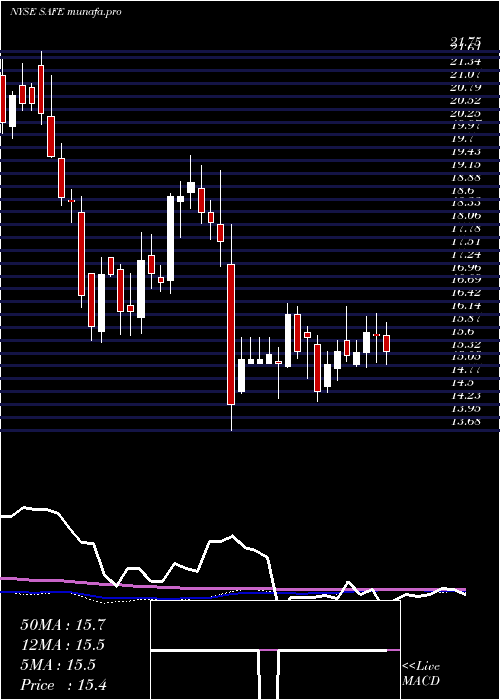Click the 13.68 price axis label

pyautogui.click(x=465, y=422)
